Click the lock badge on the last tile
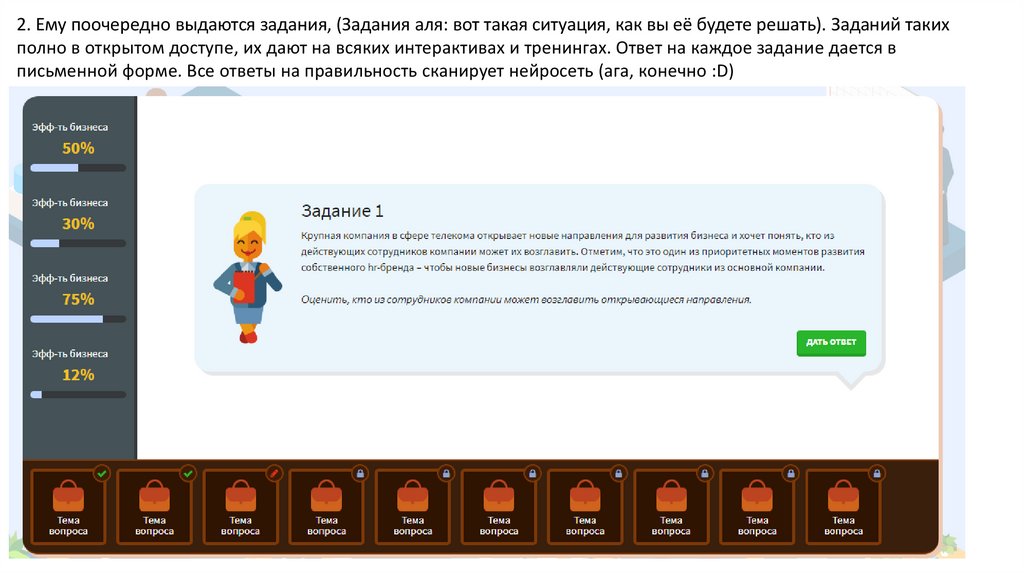Image resolution: width=1024 pixels, height=574 pixels. [876, 473]
